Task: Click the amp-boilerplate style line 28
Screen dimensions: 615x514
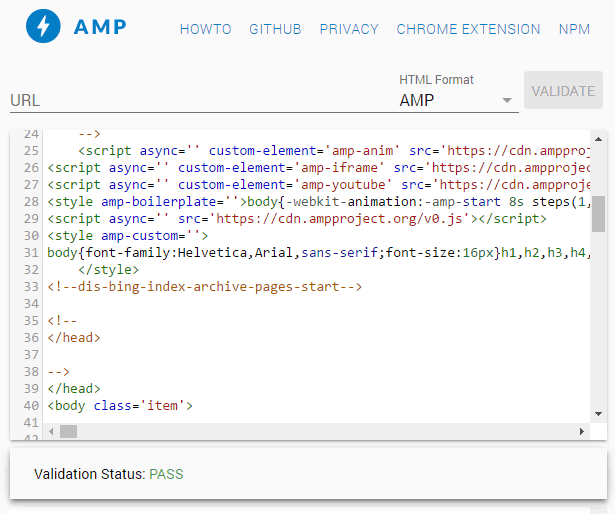Action: click(x=318, y=202)
